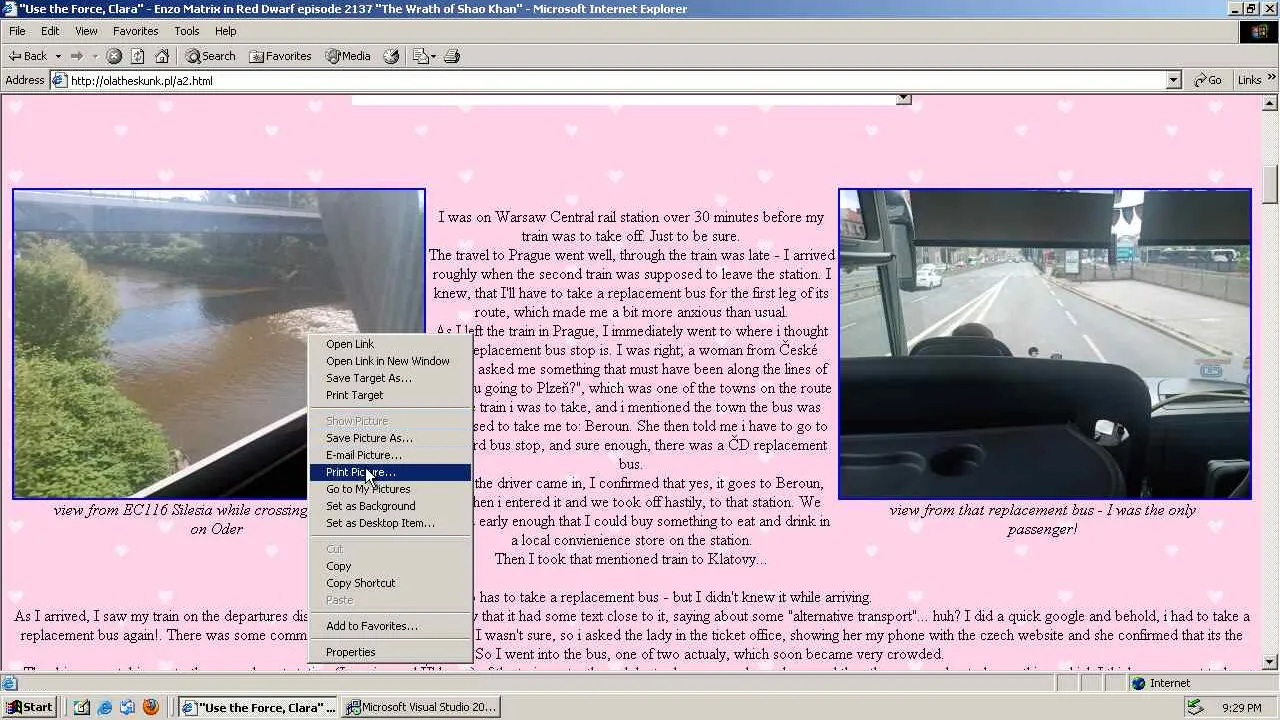Open the Forward history dropdown arrow

(x=95, y=56)
